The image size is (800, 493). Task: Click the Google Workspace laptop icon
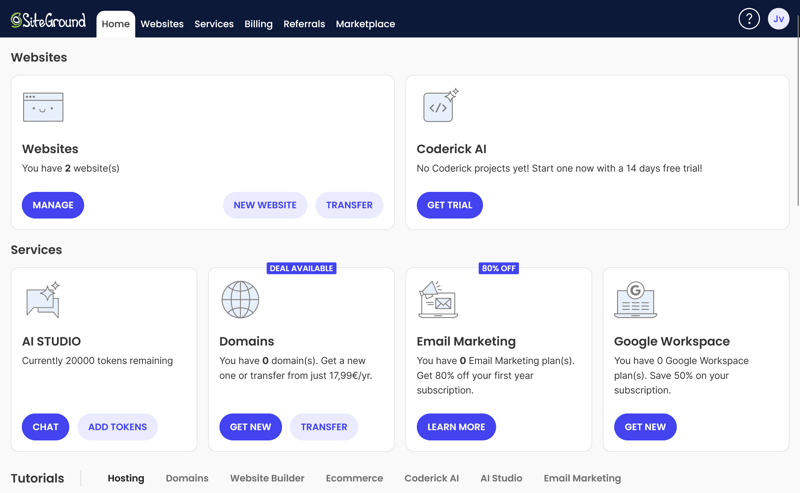(635, 300)
